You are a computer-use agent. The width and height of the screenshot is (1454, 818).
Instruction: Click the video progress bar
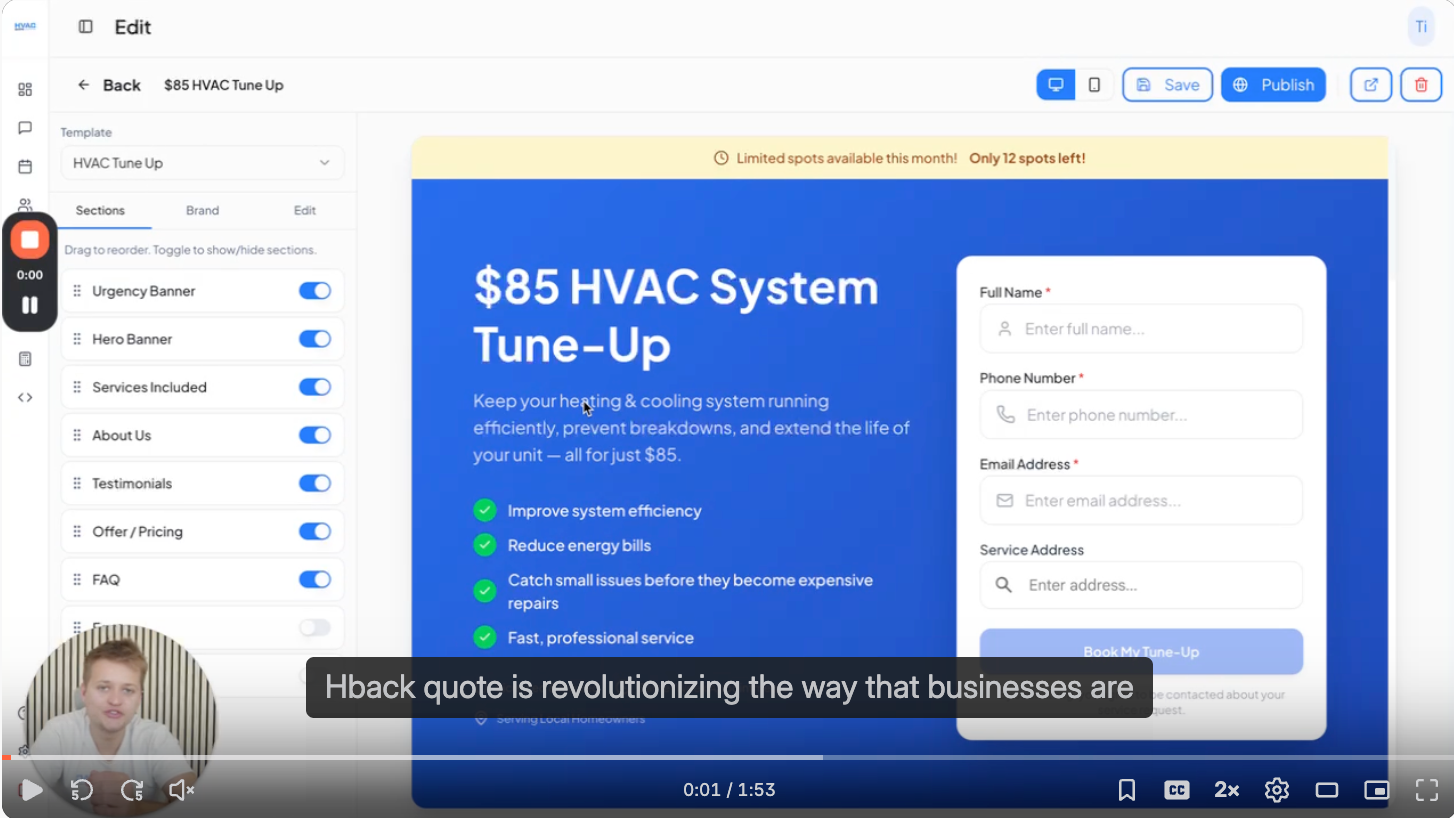pos(727,757)
